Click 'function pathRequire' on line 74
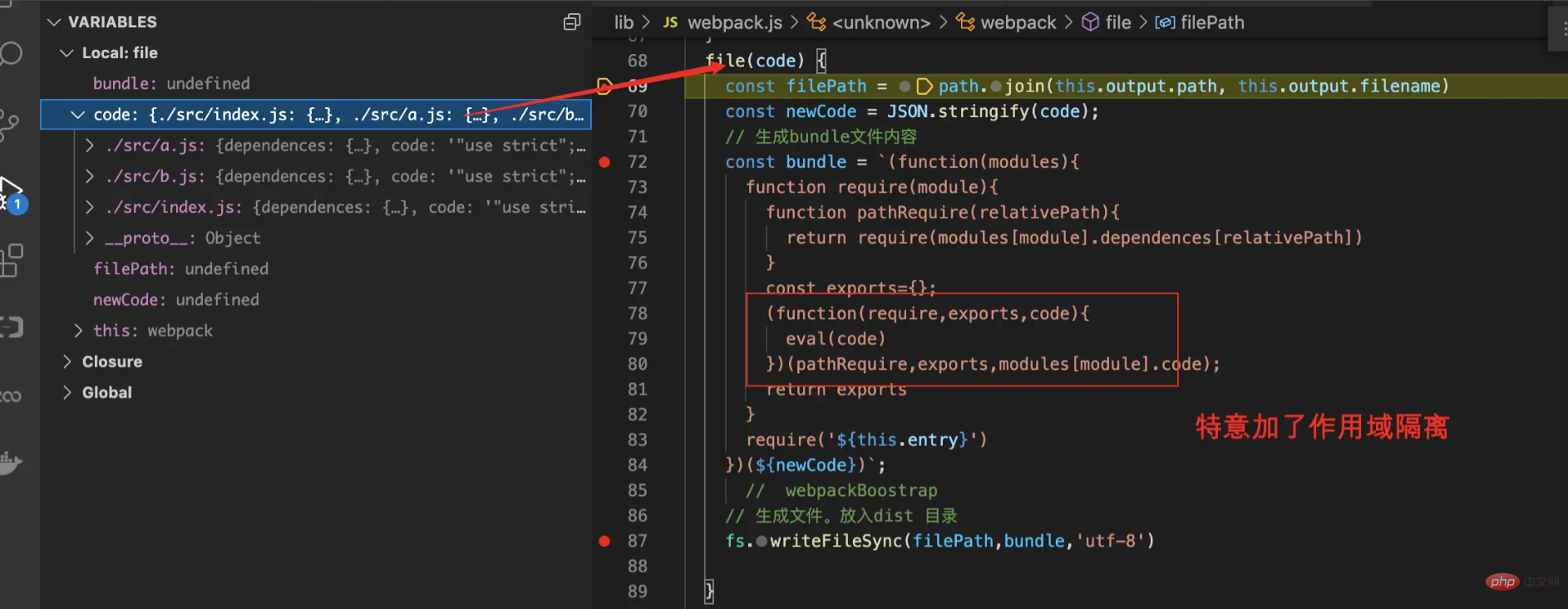Viewport: 1568px width, 609px height. point(866,212)
